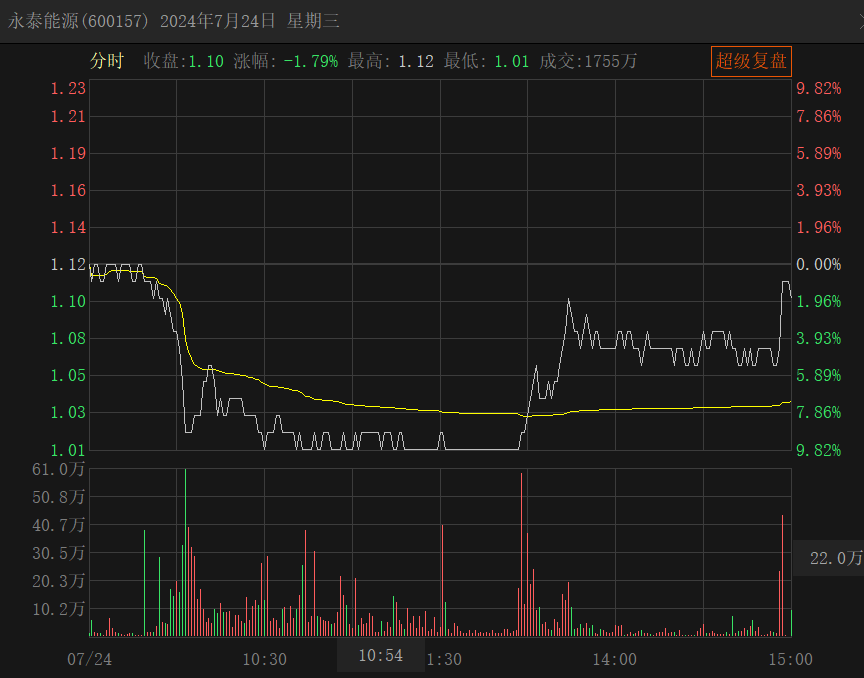Click the 永泰能源(600157) stock title
This screenshot has height=678, width=864.
coord(79,21)
